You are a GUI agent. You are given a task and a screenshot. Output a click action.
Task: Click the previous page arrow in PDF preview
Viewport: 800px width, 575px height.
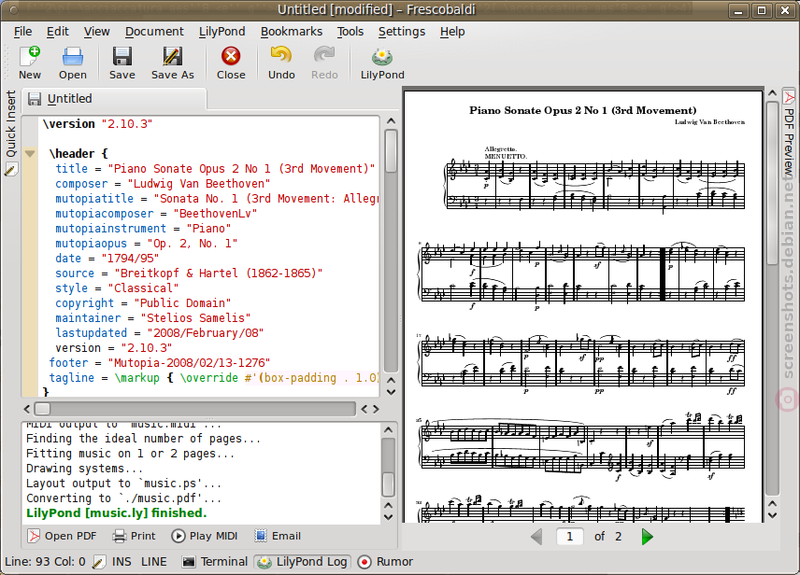[x=536, y=537]
